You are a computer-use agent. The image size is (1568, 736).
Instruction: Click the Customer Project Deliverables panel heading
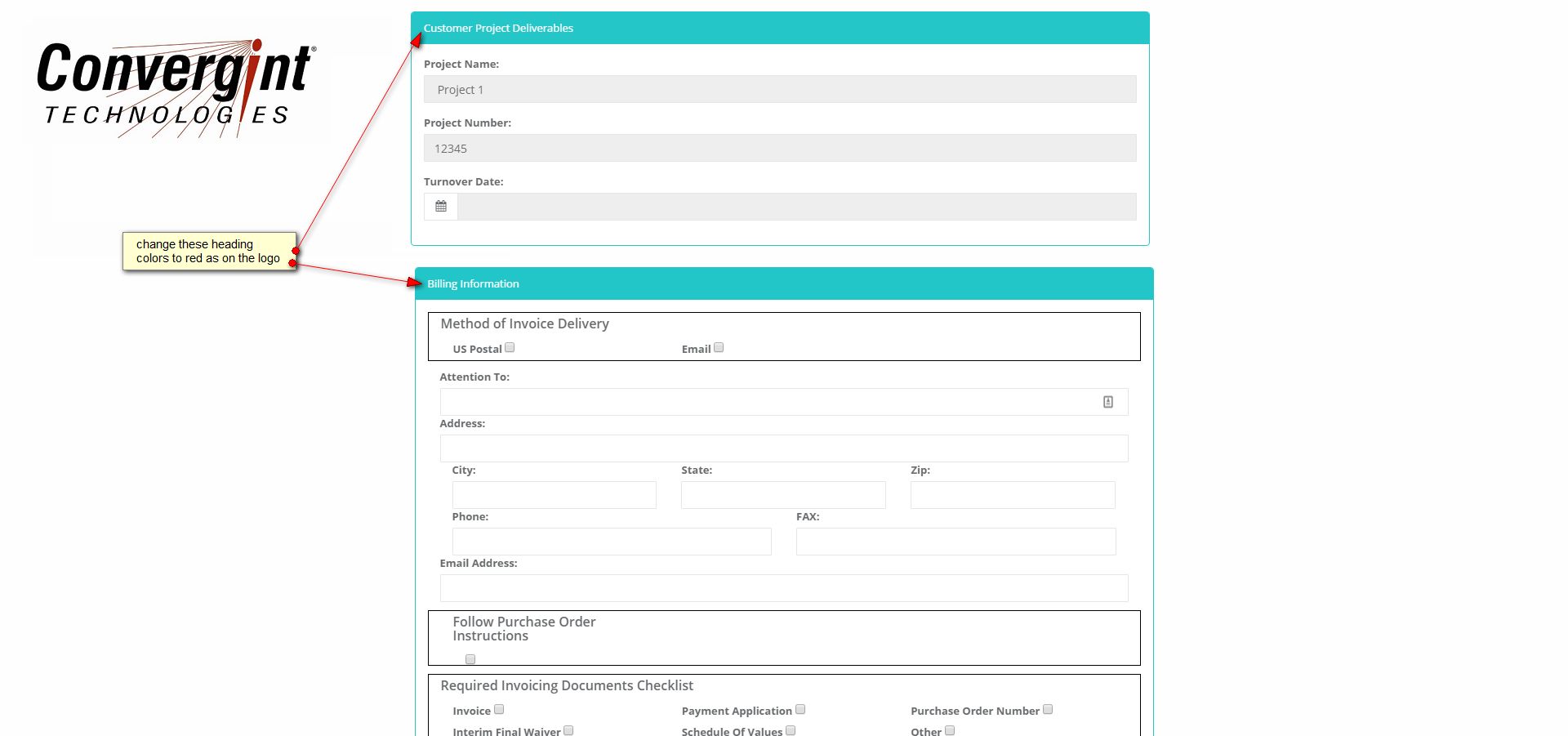pyautogui.click(x=780, y=28)
